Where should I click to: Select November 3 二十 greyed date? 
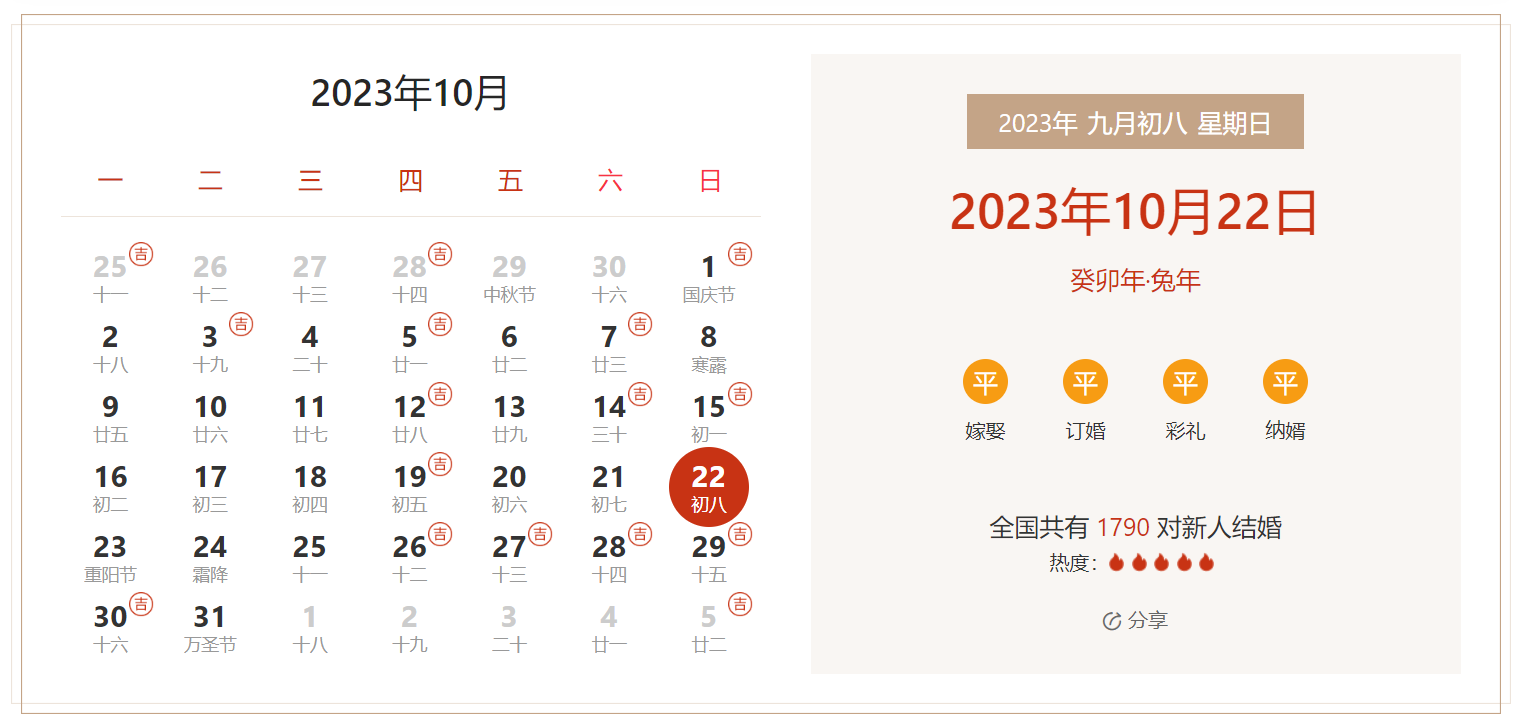tap(509, 628)
